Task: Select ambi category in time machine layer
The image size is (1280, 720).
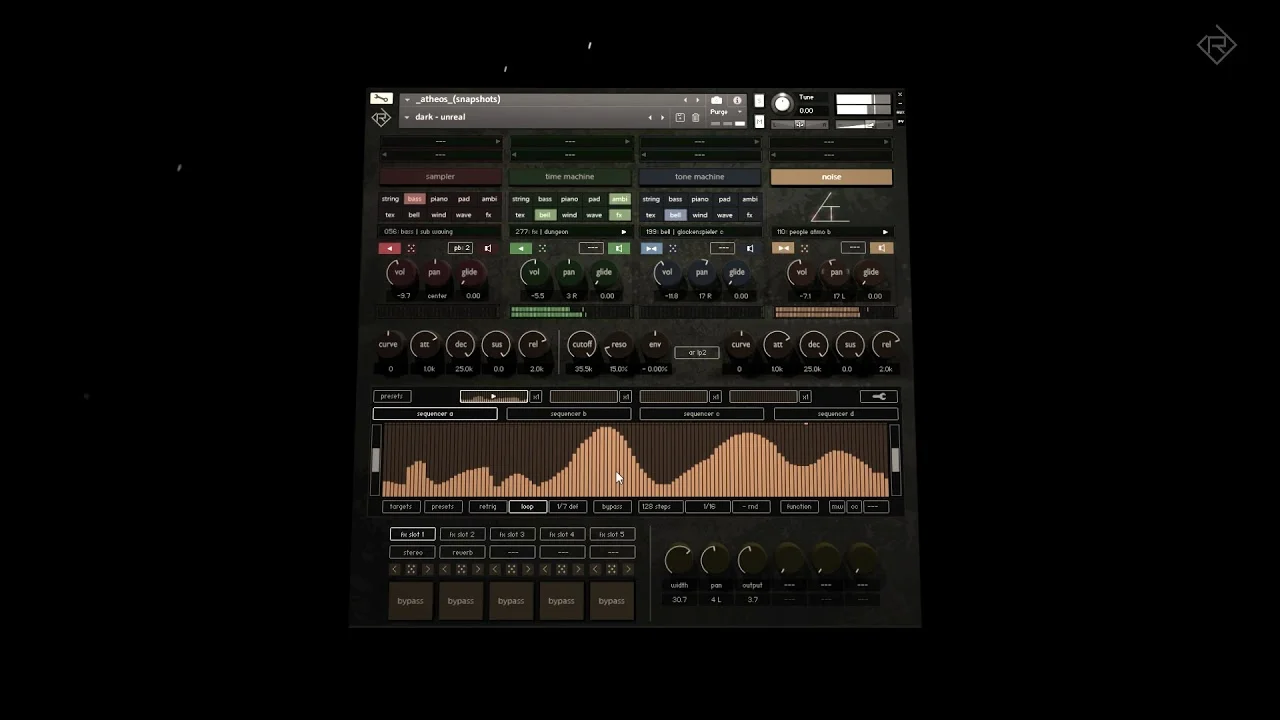Action: pos(619,199)
